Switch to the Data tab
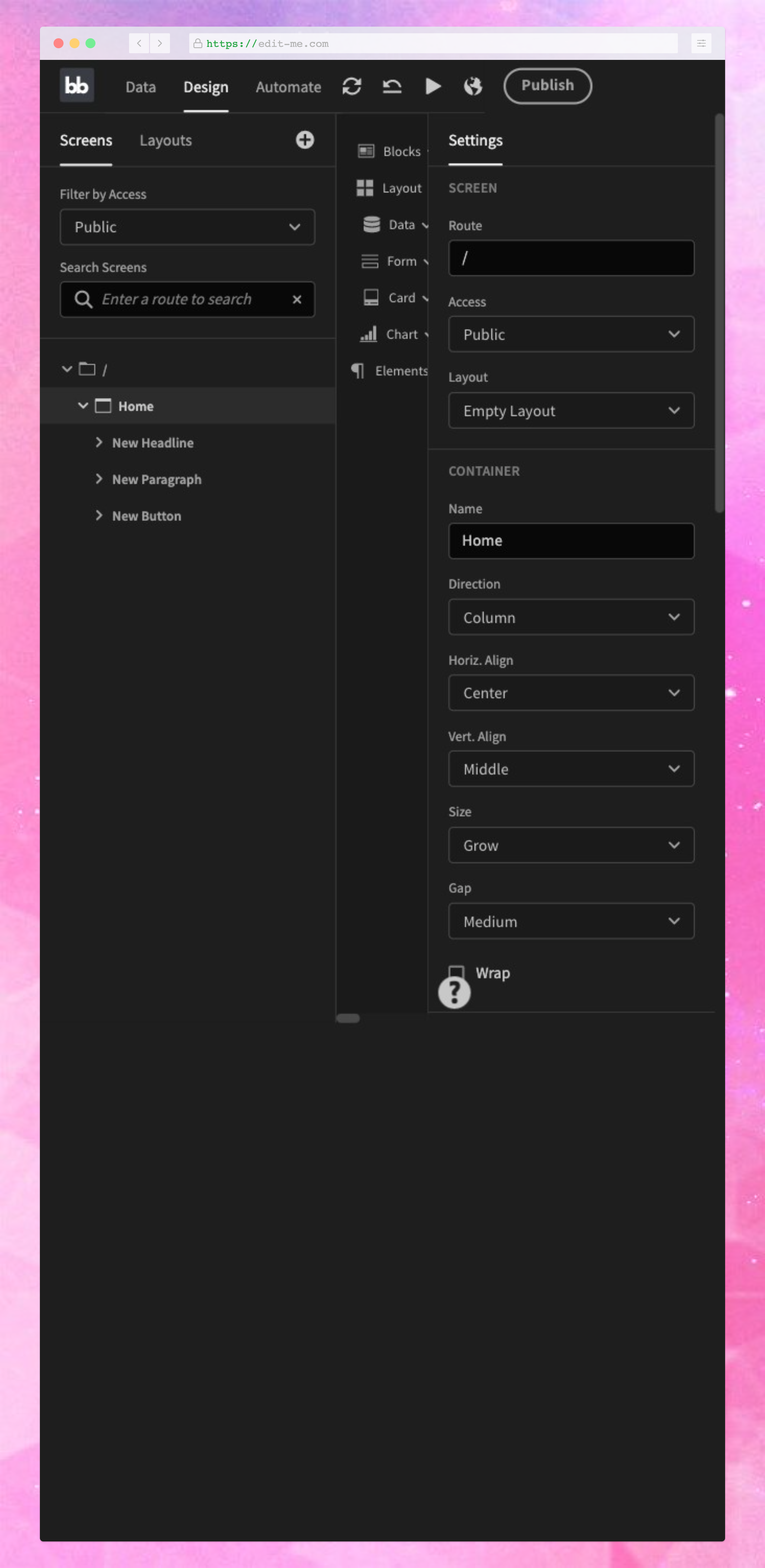Screen dimensions: 765x1568 tap(141, 87)
